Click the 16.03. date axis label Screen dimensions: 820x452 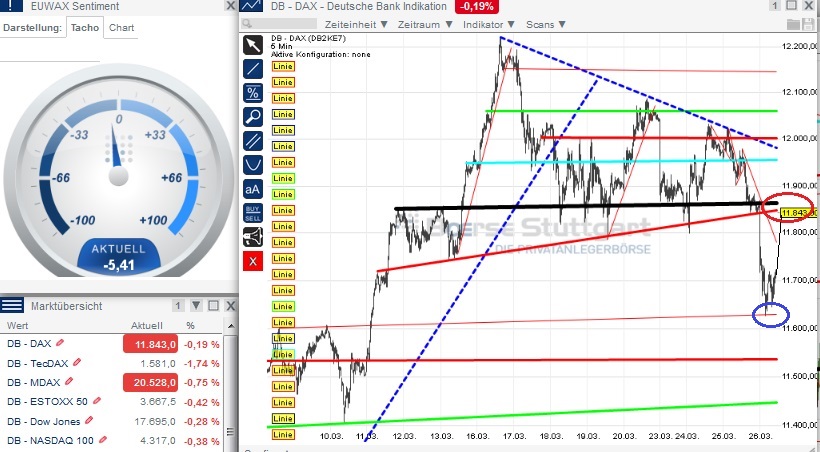click(478, 436)
